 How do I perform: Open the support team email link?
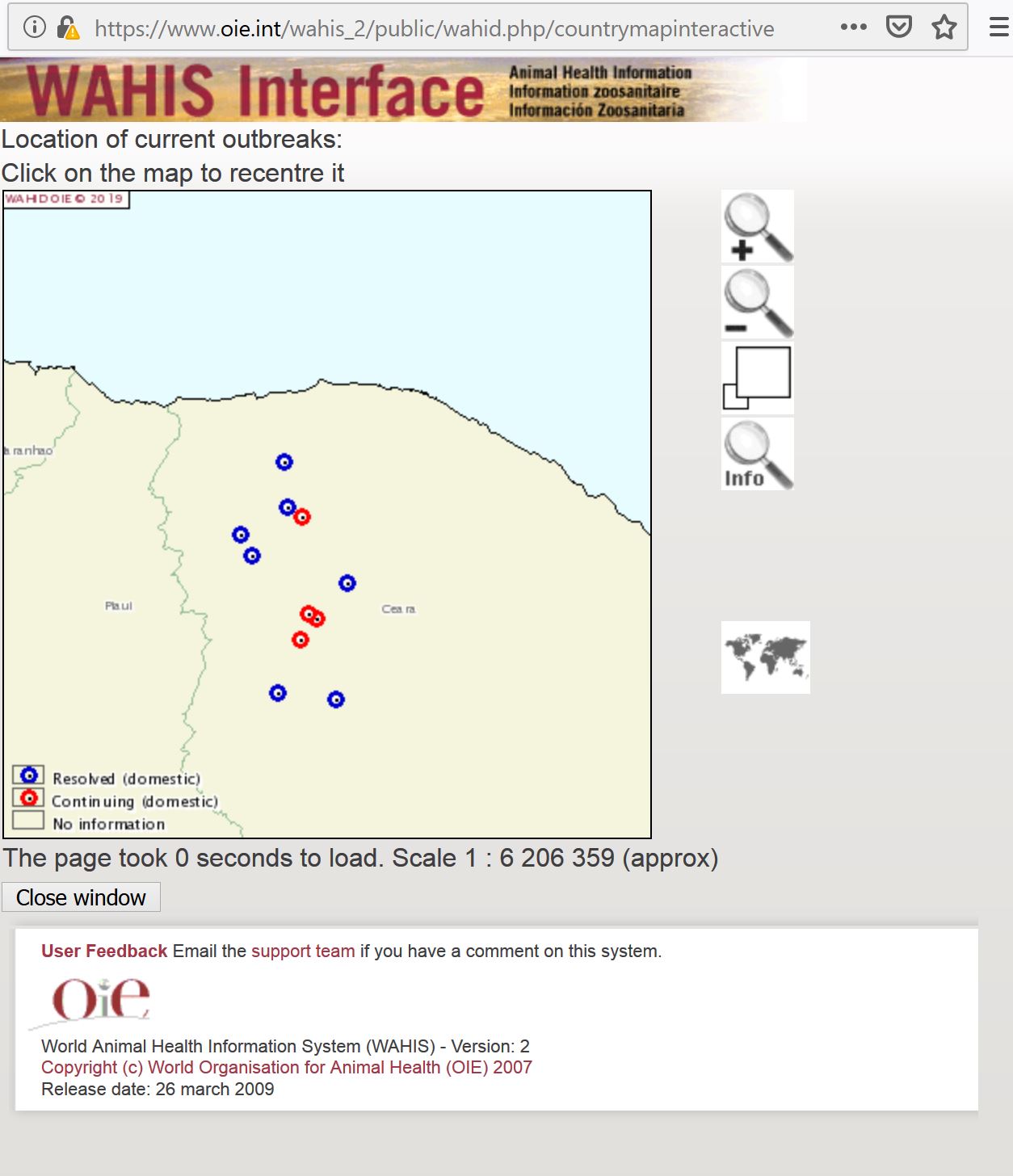[x=303, y=951]
